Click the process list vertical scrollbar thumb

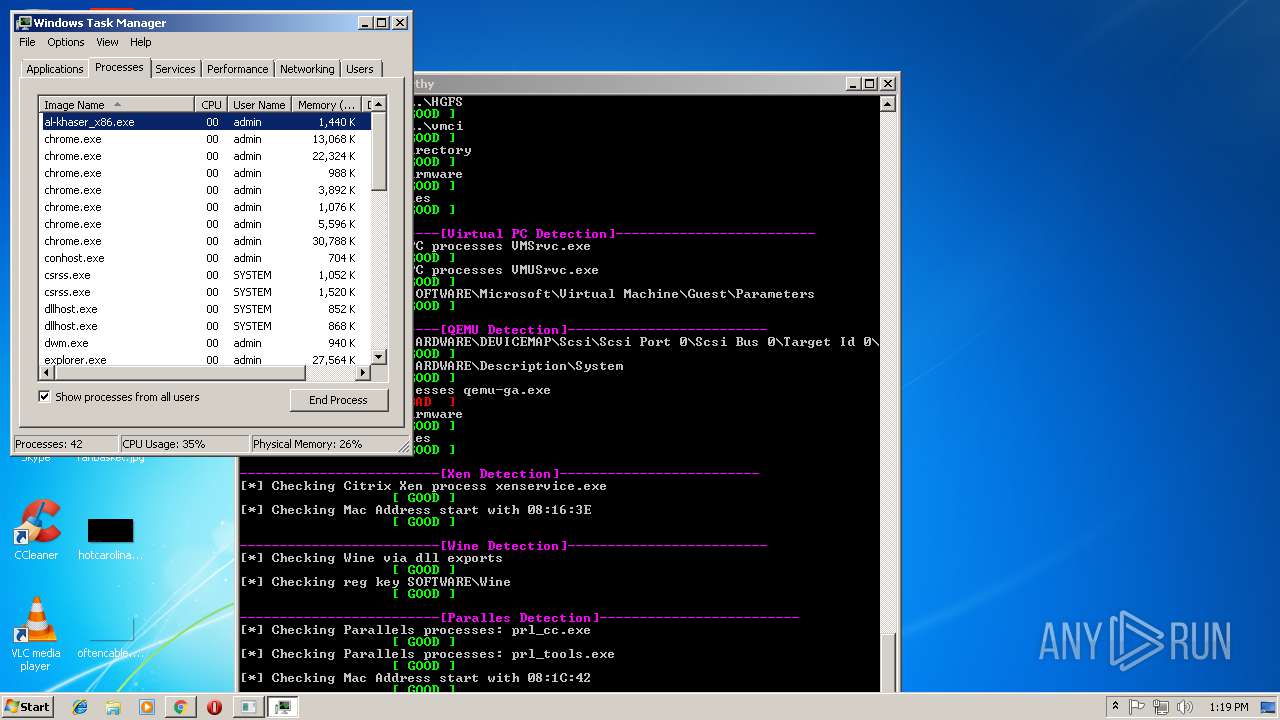tap(379, 152)
